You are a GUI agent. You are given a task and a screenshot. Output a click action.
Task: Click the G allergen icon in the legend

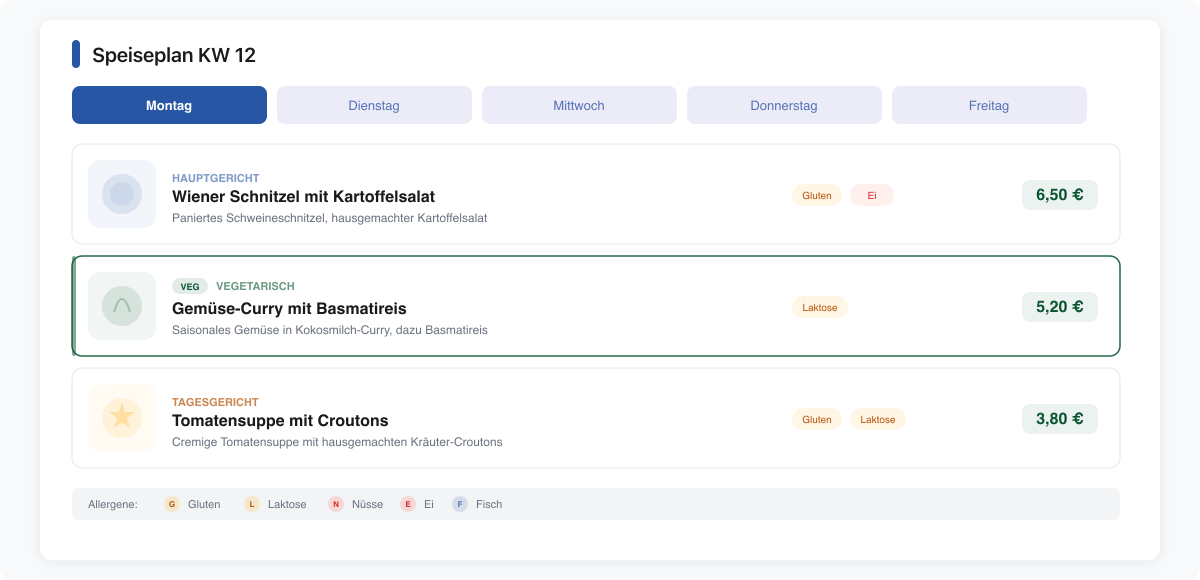pos(172,504)
